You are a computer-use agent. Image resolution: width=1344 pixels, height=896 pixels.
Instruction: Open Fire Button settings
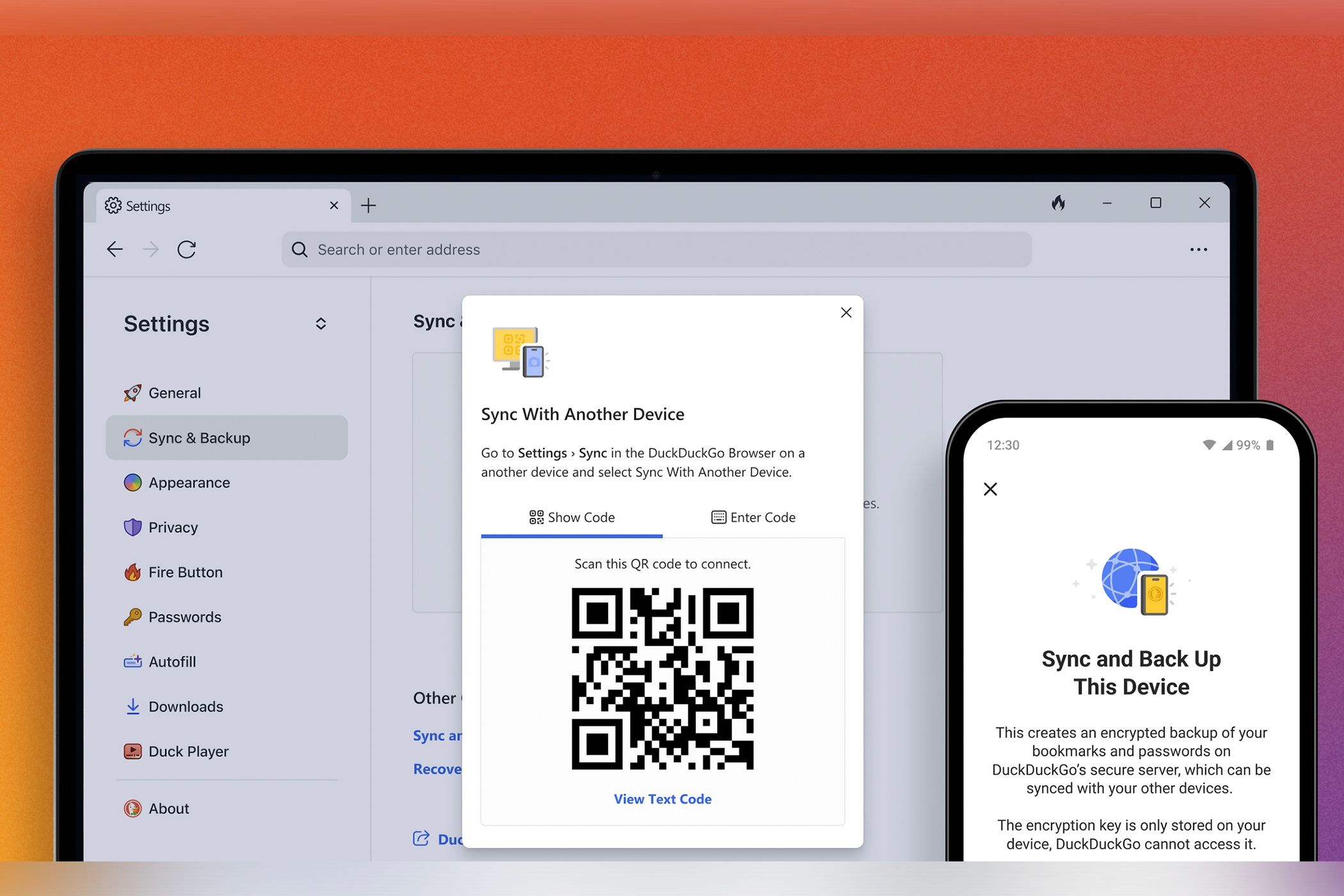(x=227, y=572)
